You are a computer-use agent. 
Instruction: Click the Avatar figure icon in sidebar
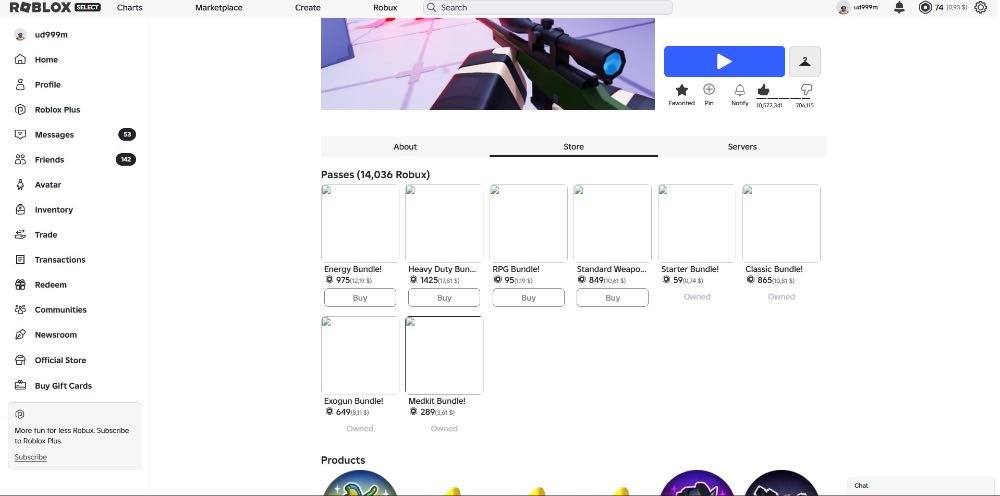pos(20,184)
